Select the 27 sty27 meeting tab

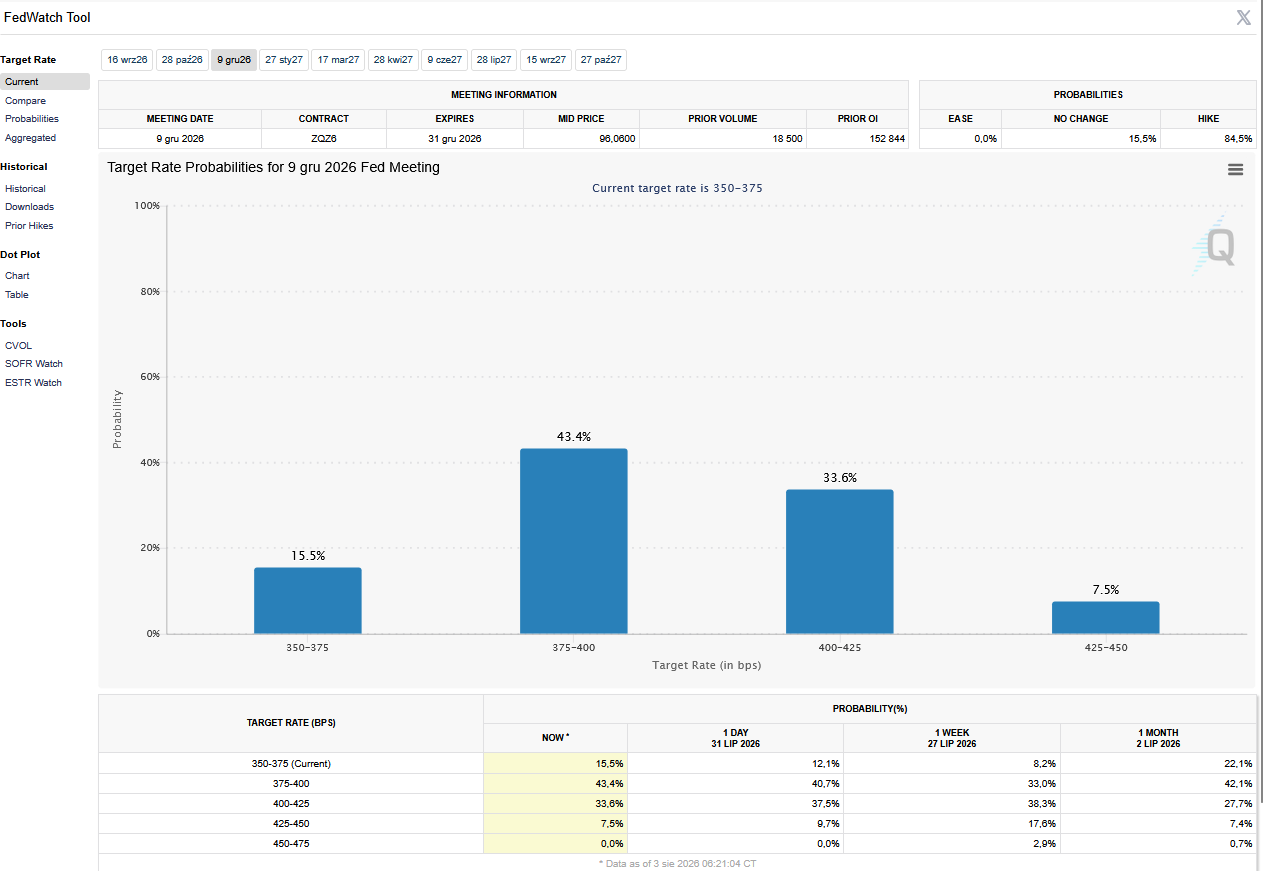pos(284,60)
